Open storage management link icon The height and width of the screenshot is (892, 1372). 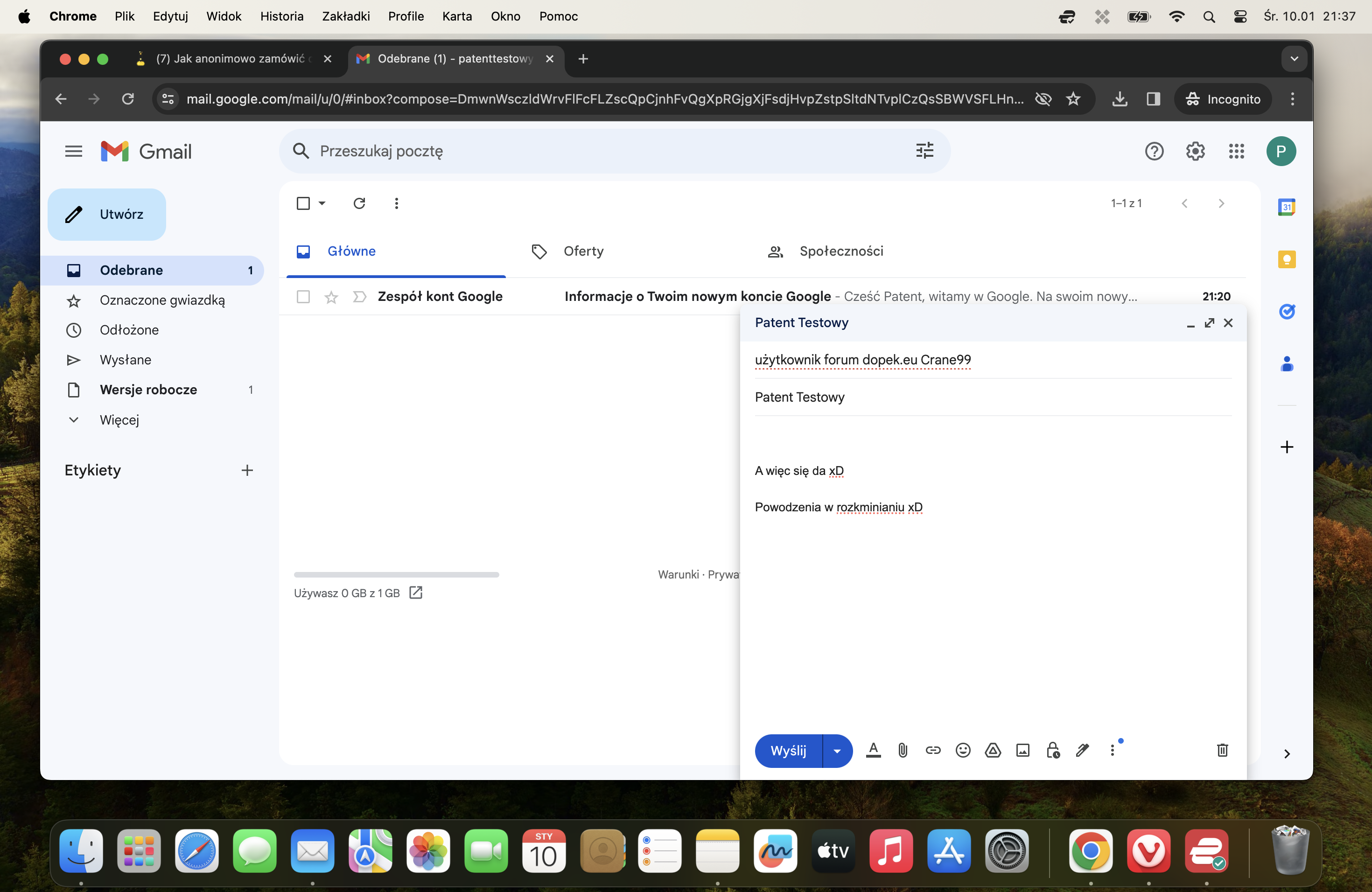click(416, 593)
